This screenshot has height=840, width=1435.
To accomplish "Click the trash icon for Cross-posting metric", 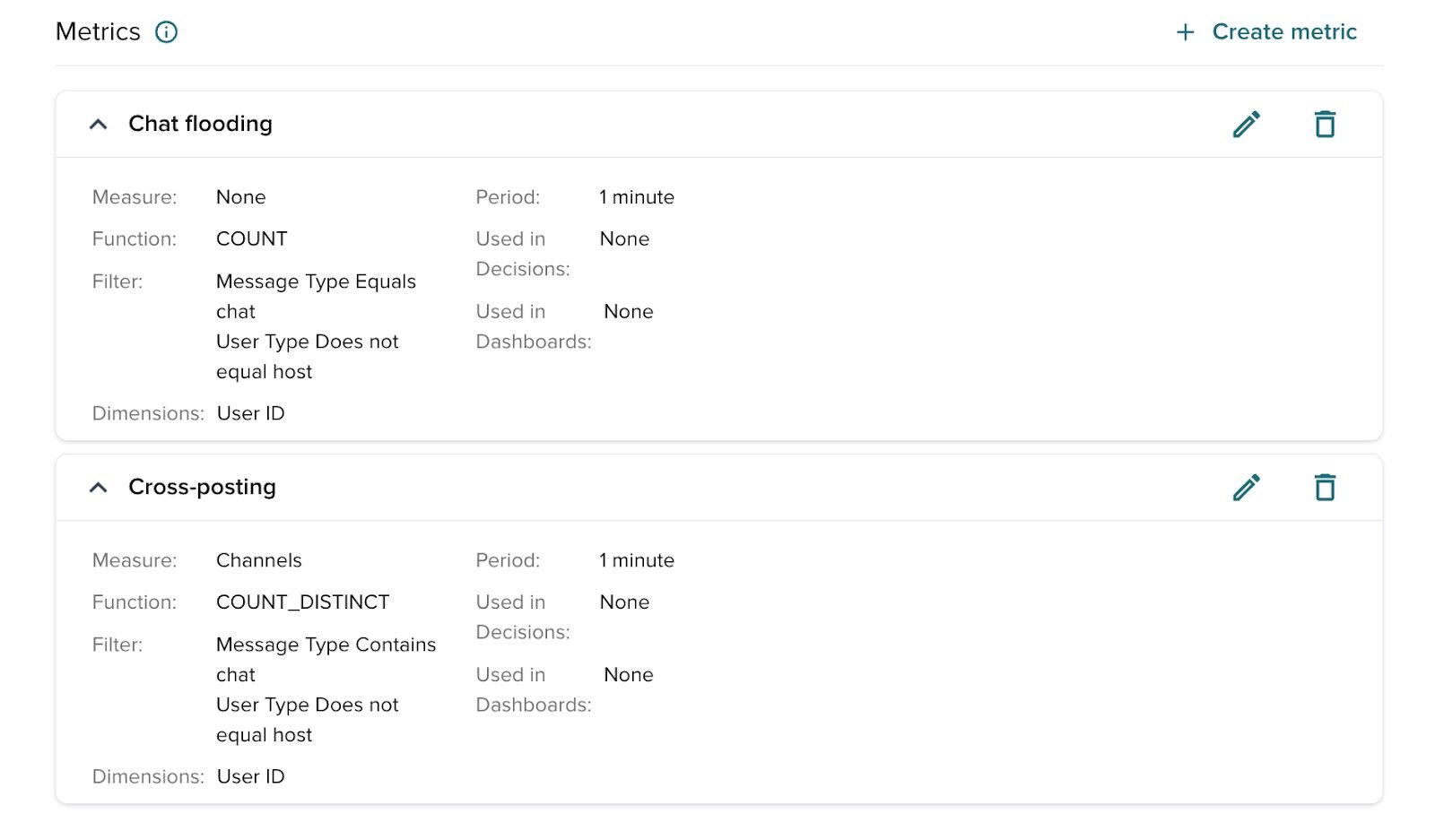I will [1325, 488].
